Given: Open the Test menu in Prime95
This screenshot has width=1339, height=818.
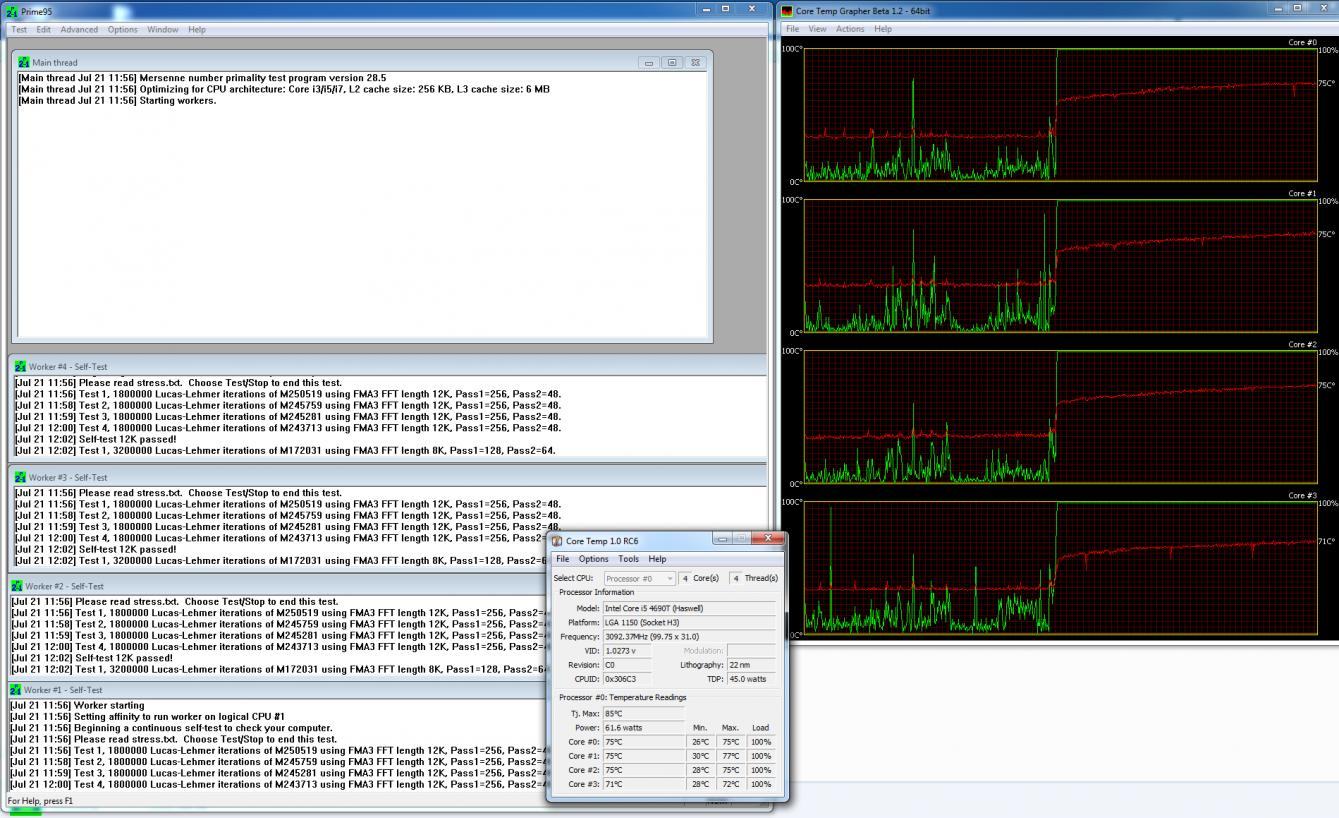Looking at the screenshot, I should pyautogui.click(x=19, y=29).
